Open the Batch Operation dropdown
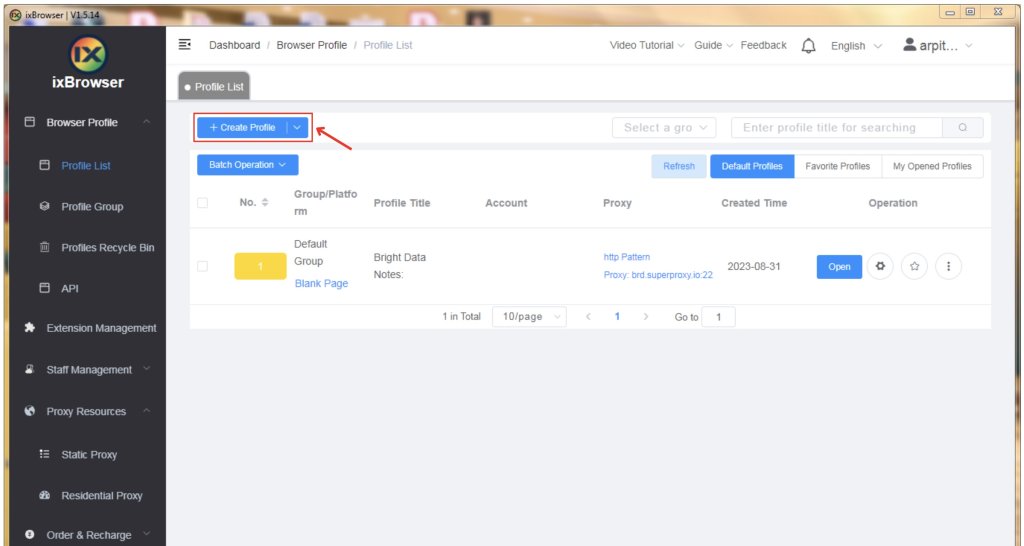 pyautogui.click(x=247, y=165)
